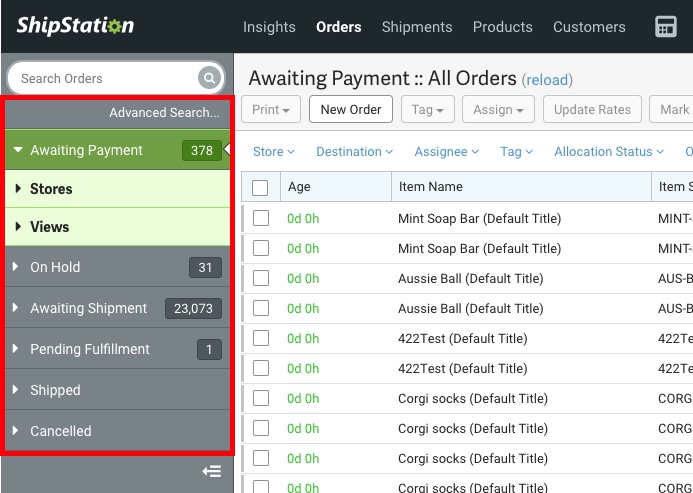Click the 378 Awaiting Payment count badge
The height and width of the screenshot is (493, 693).
[202, 150]
